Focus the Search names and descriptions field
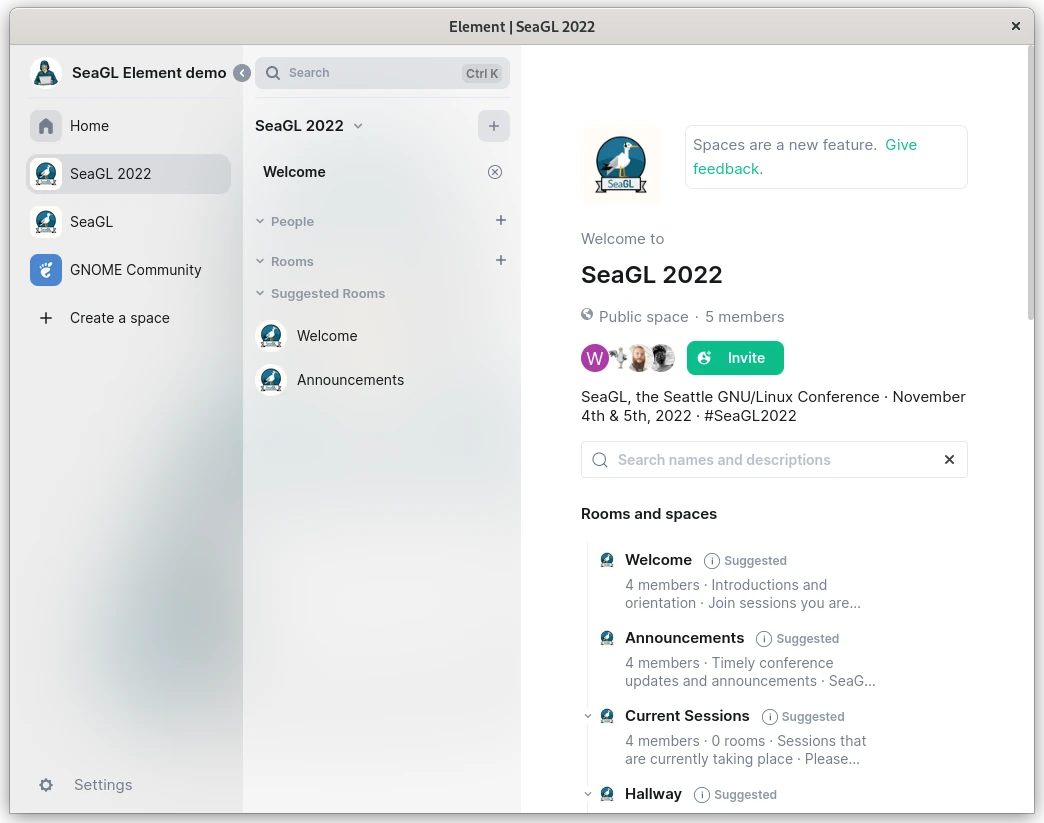 click(774, 459)
